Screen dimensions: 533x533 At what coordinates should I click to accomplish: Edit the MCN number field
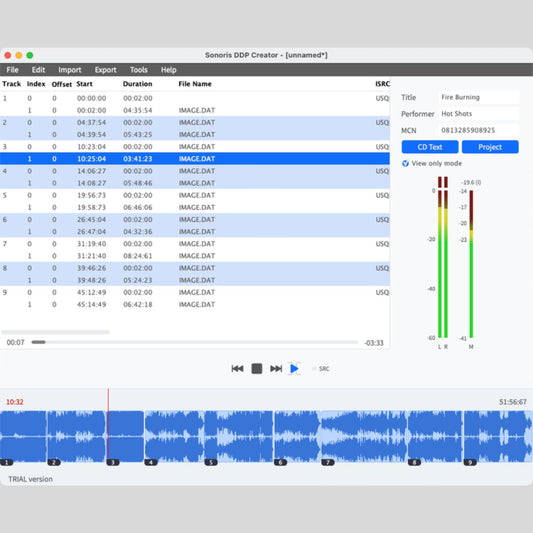[479, 130]
